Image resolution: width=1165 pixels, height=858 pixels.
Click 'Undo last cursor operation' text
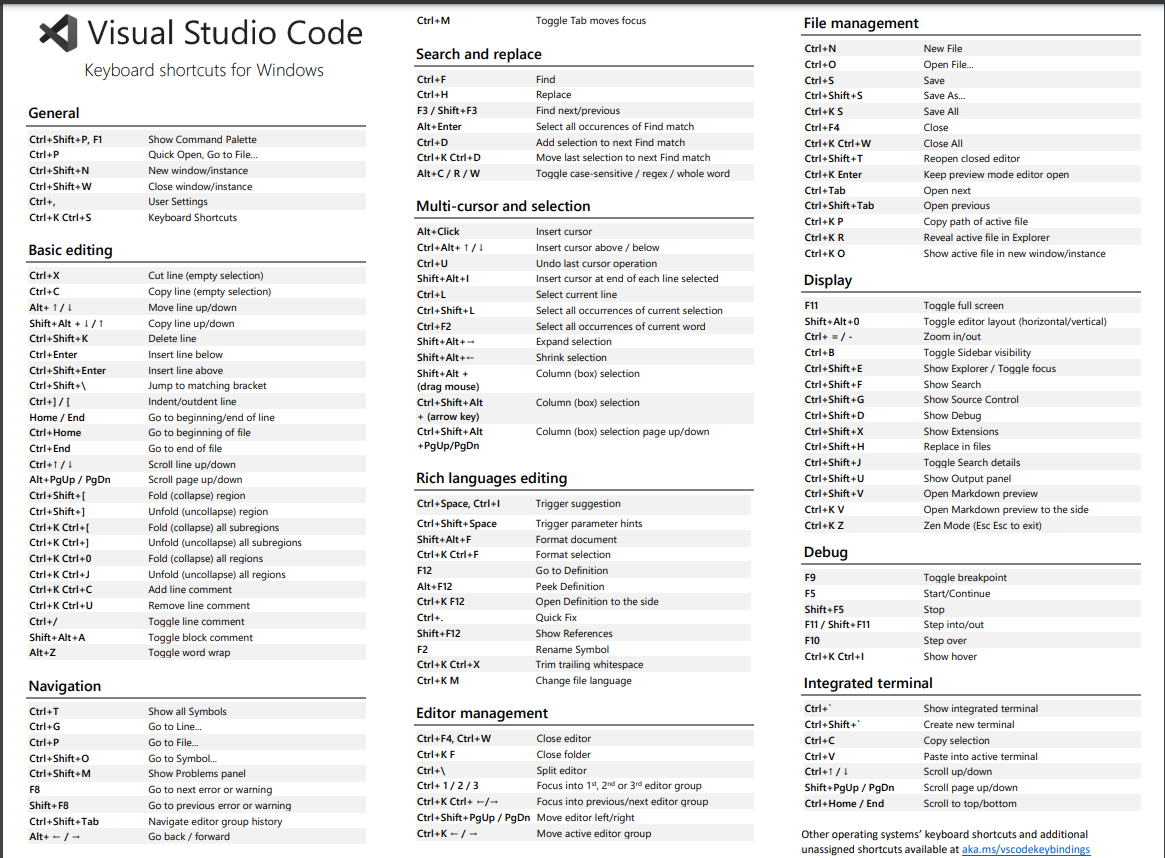597,264
